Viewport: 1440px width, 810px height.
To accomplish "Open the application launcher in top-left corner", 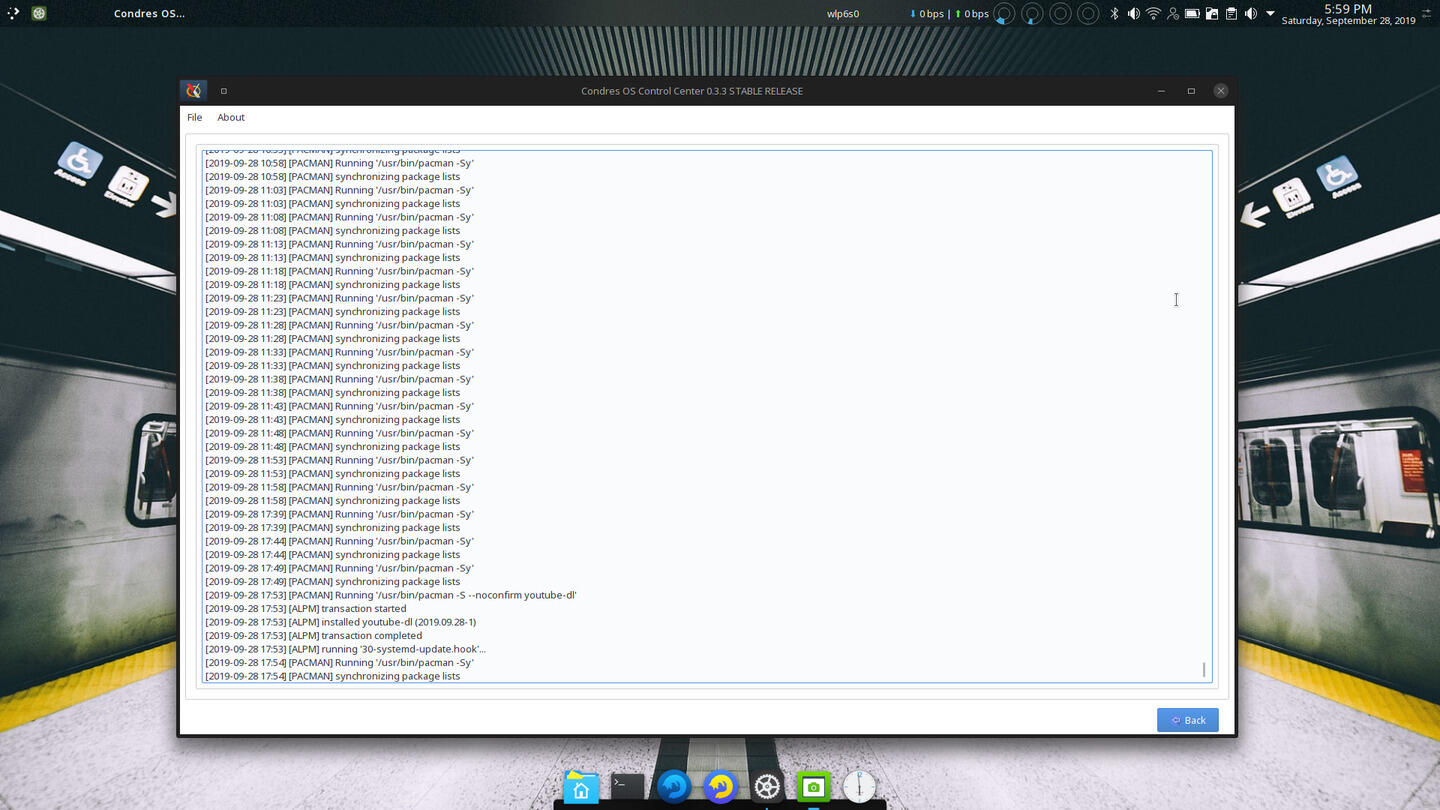I will pos(12,13).
